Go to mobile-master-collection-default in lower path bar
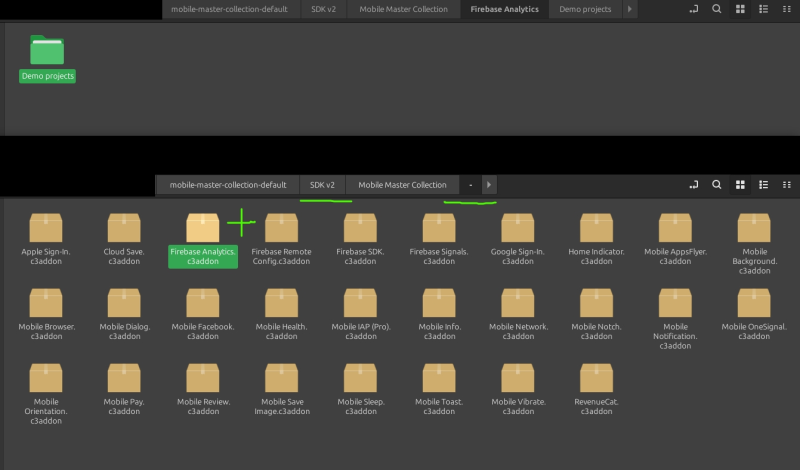Screen dimensions: 800x470 coord(228,185)
